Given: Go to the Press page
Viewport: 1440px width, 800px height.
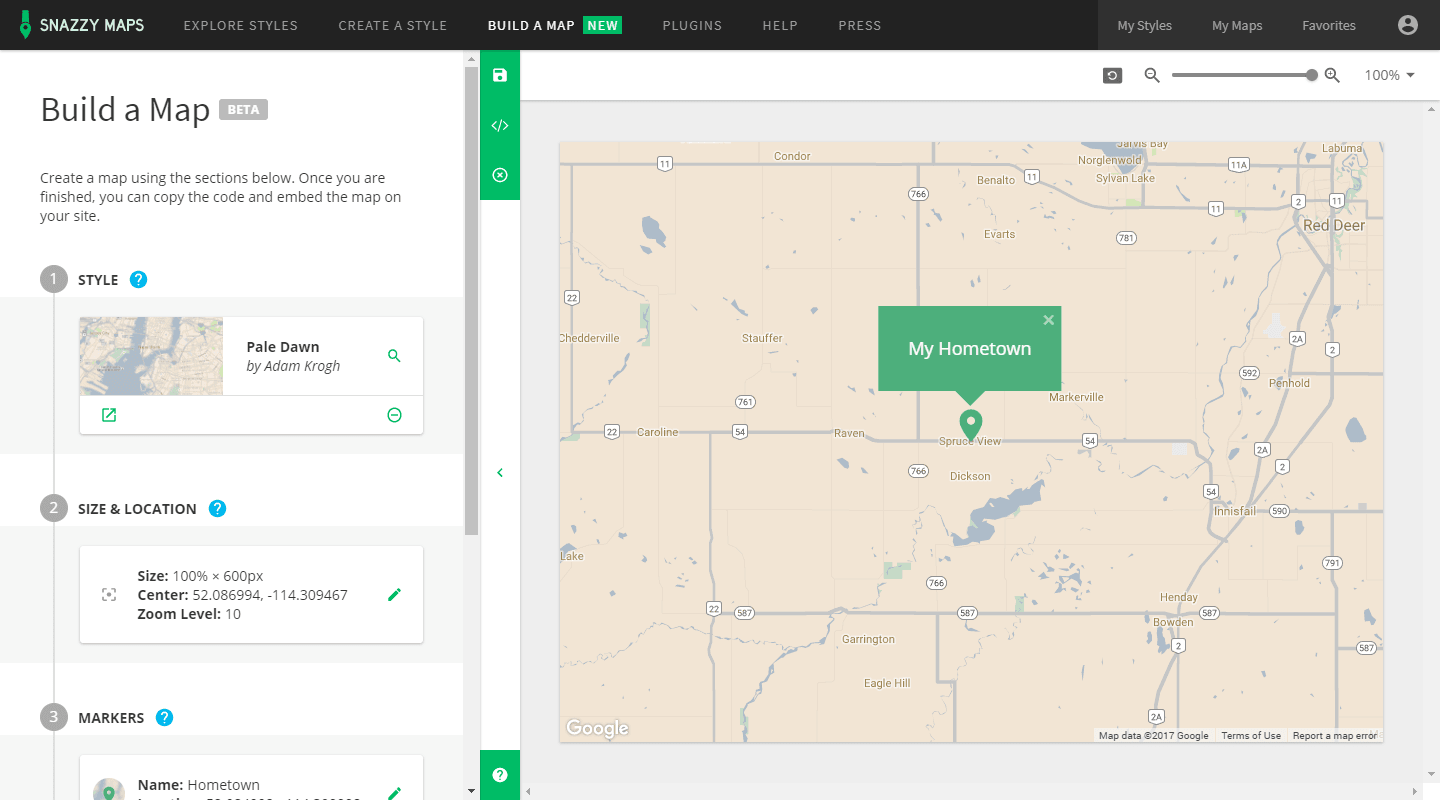Looking at the screenshot, I should tap(860, 25).
